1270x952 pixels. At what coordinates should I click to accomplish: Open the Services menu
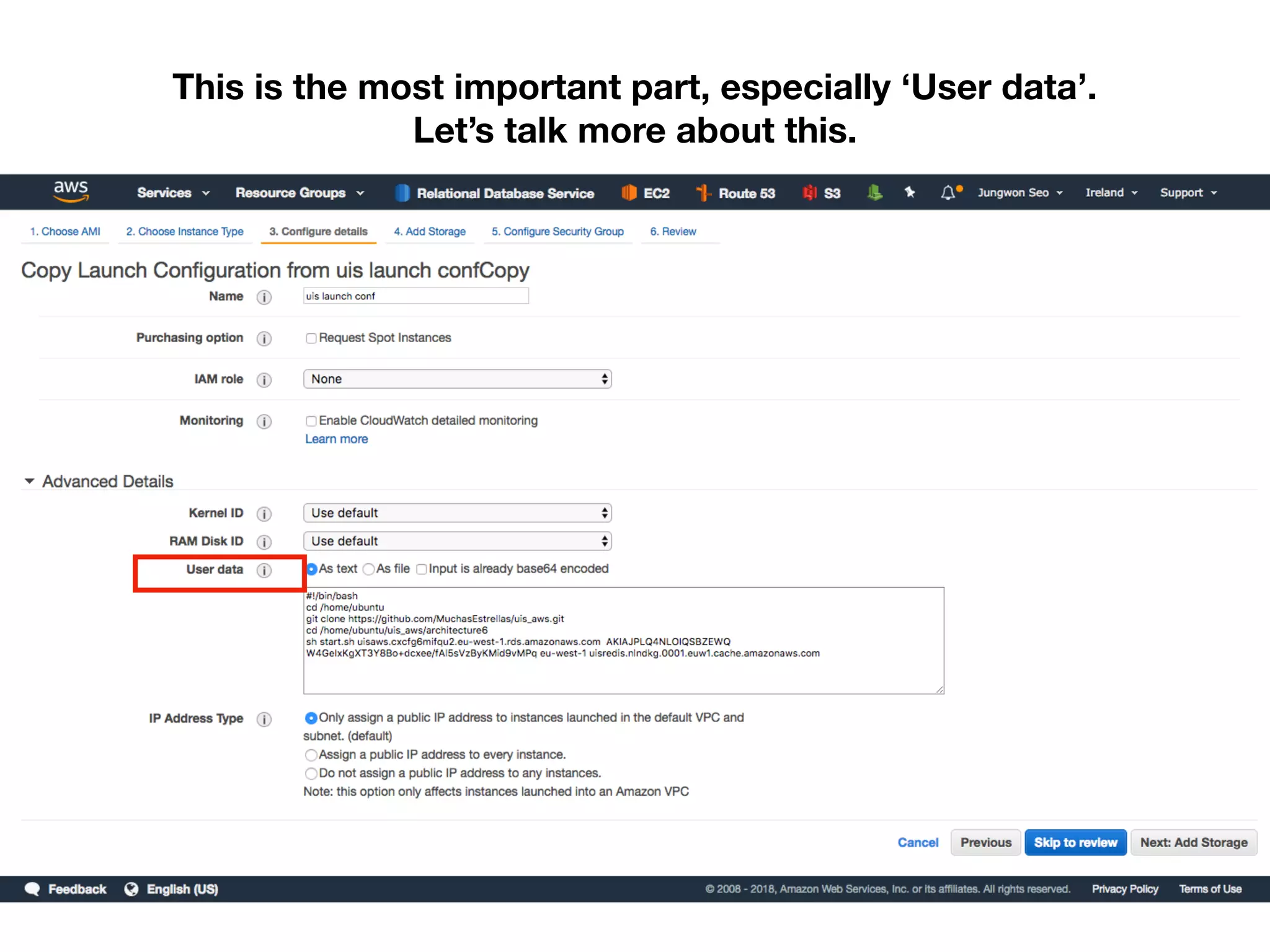point(174,193)
